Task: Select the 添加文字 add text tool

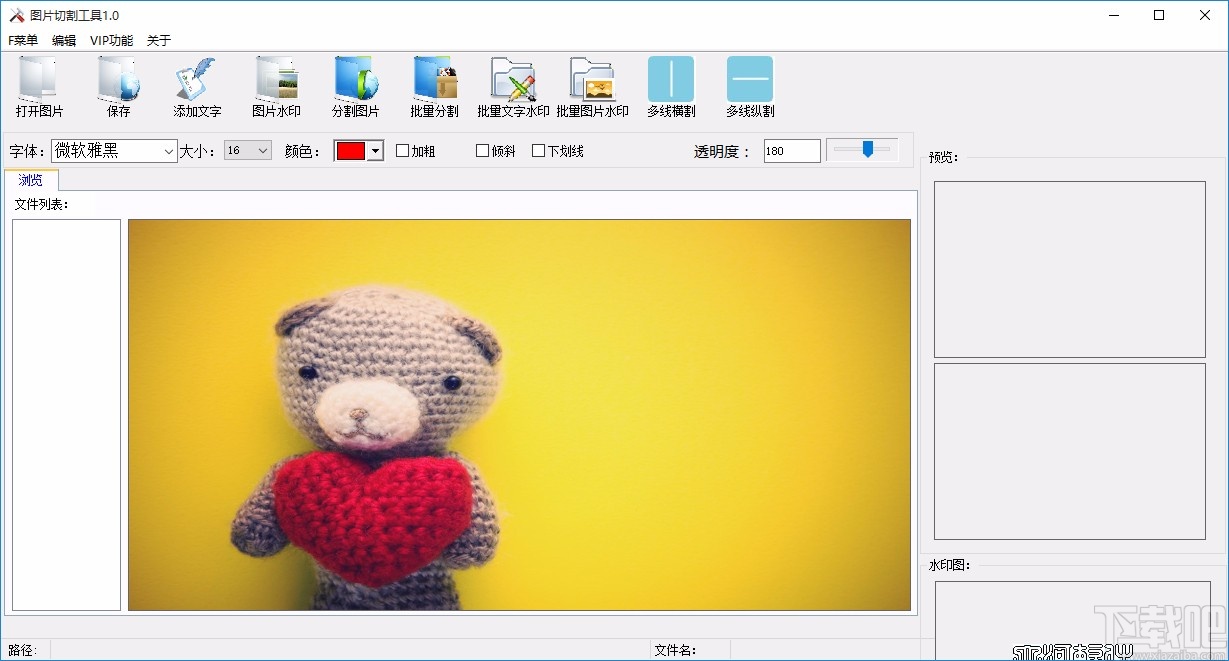Action: tap(197, 88)
